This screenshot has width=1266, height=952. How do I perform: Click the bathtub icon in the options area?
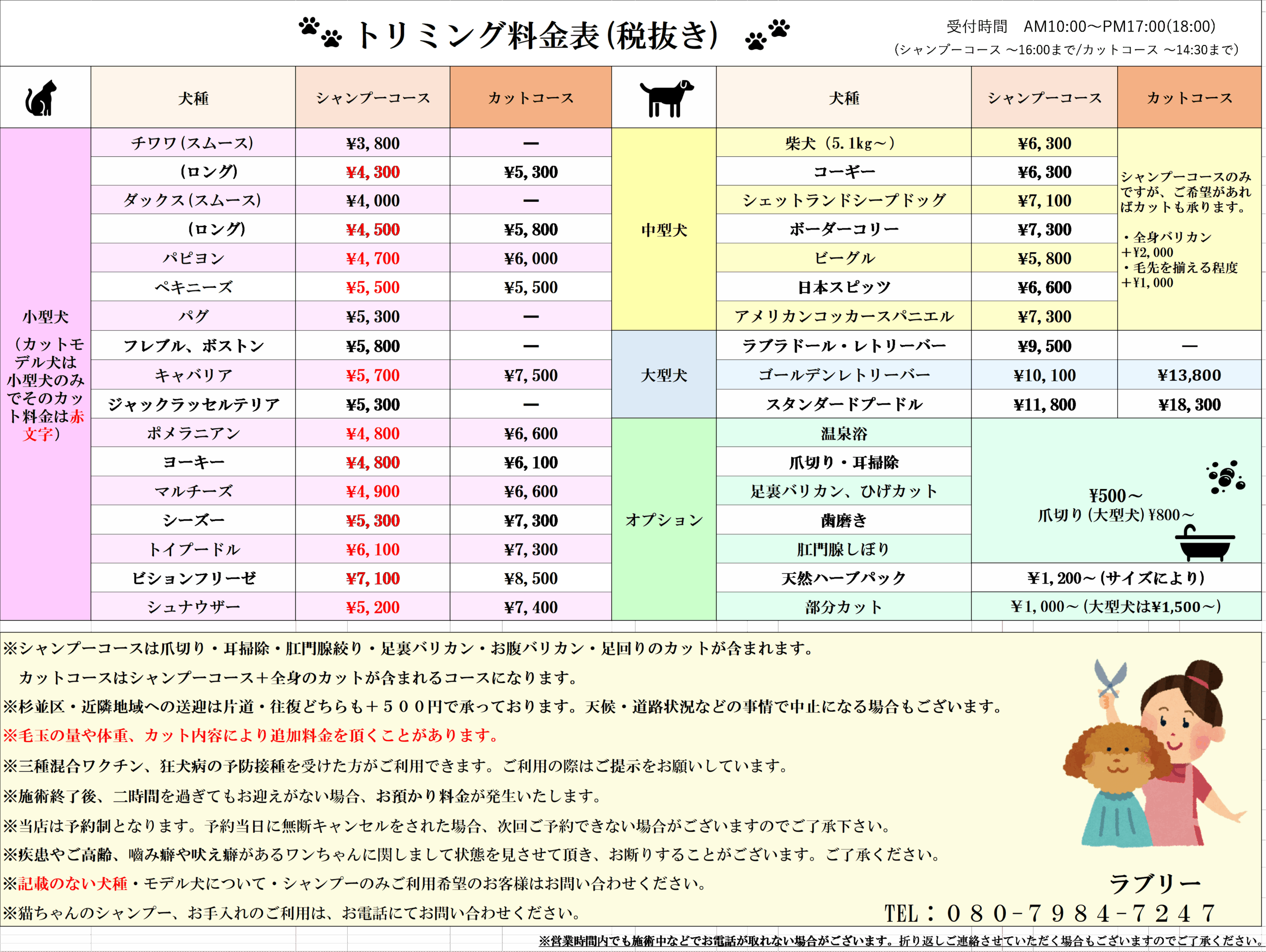pyautogui.click(x=1204, y=544)
